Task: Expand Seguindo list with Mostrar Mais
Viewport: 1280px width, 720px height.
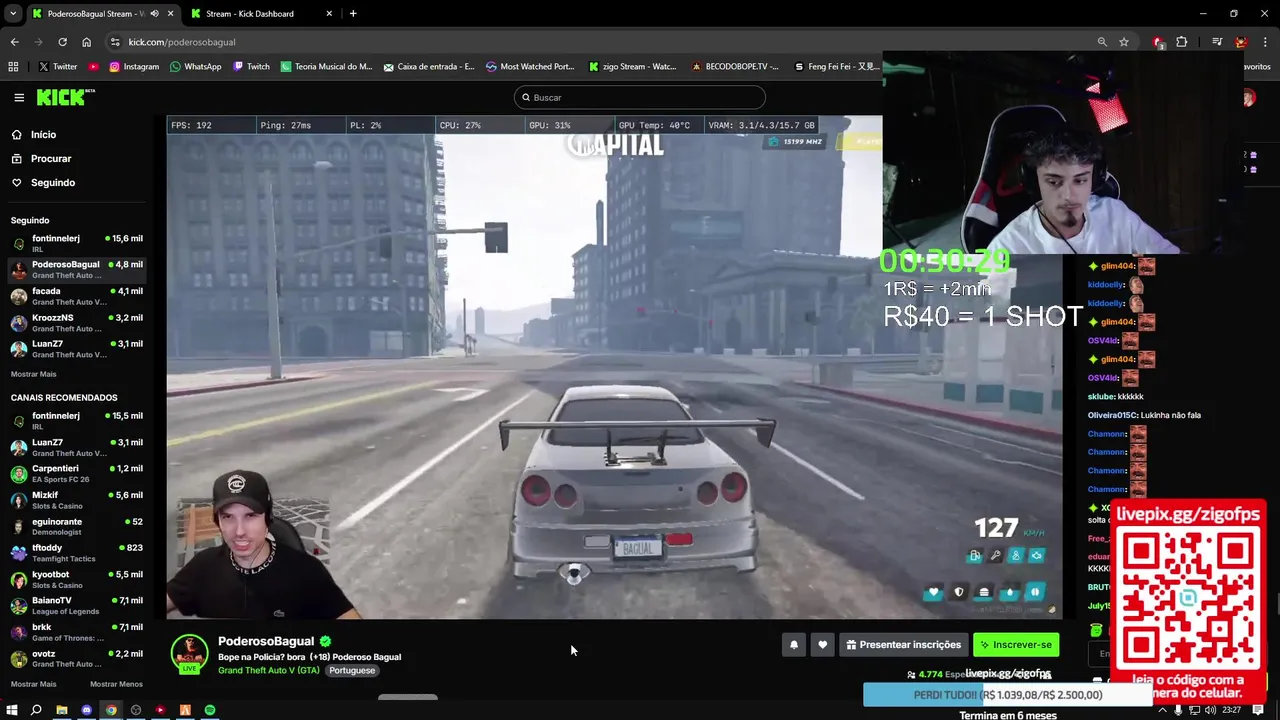Action: [33, 374]
